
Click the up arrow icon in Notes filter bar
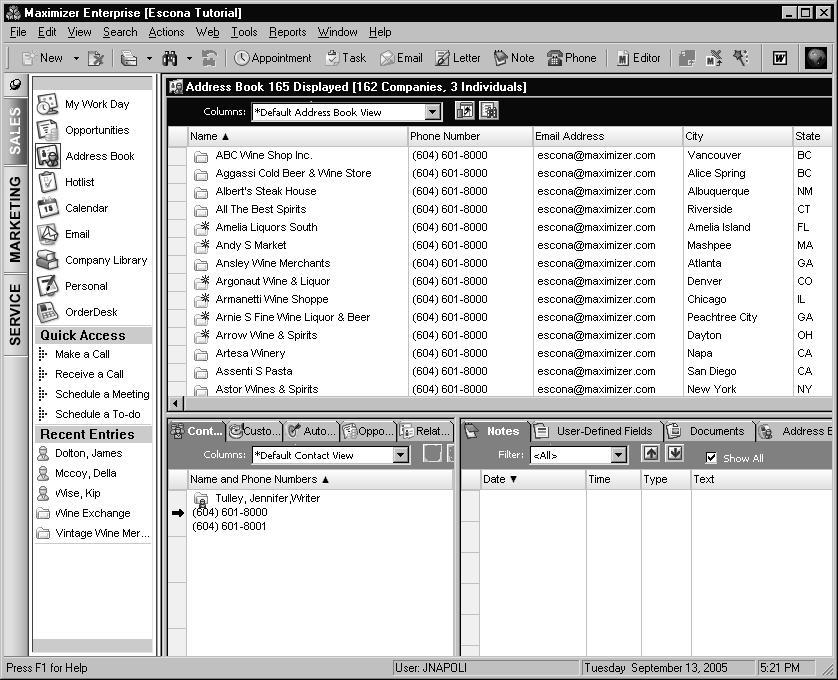tap(650, 454)
